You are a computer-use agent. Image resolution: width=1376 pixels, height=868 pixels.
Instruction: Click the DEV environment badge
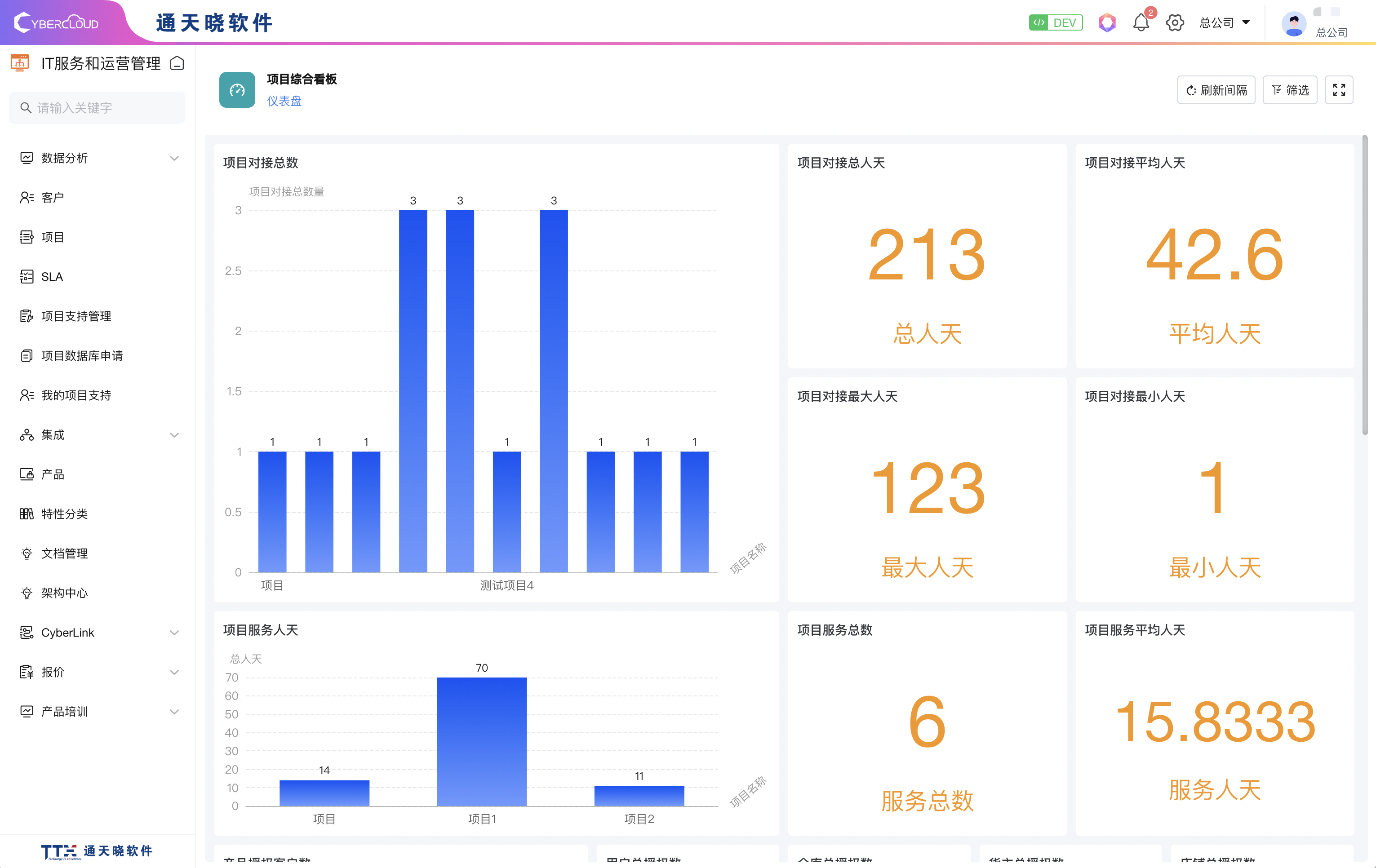click(x=1056, y=23)
